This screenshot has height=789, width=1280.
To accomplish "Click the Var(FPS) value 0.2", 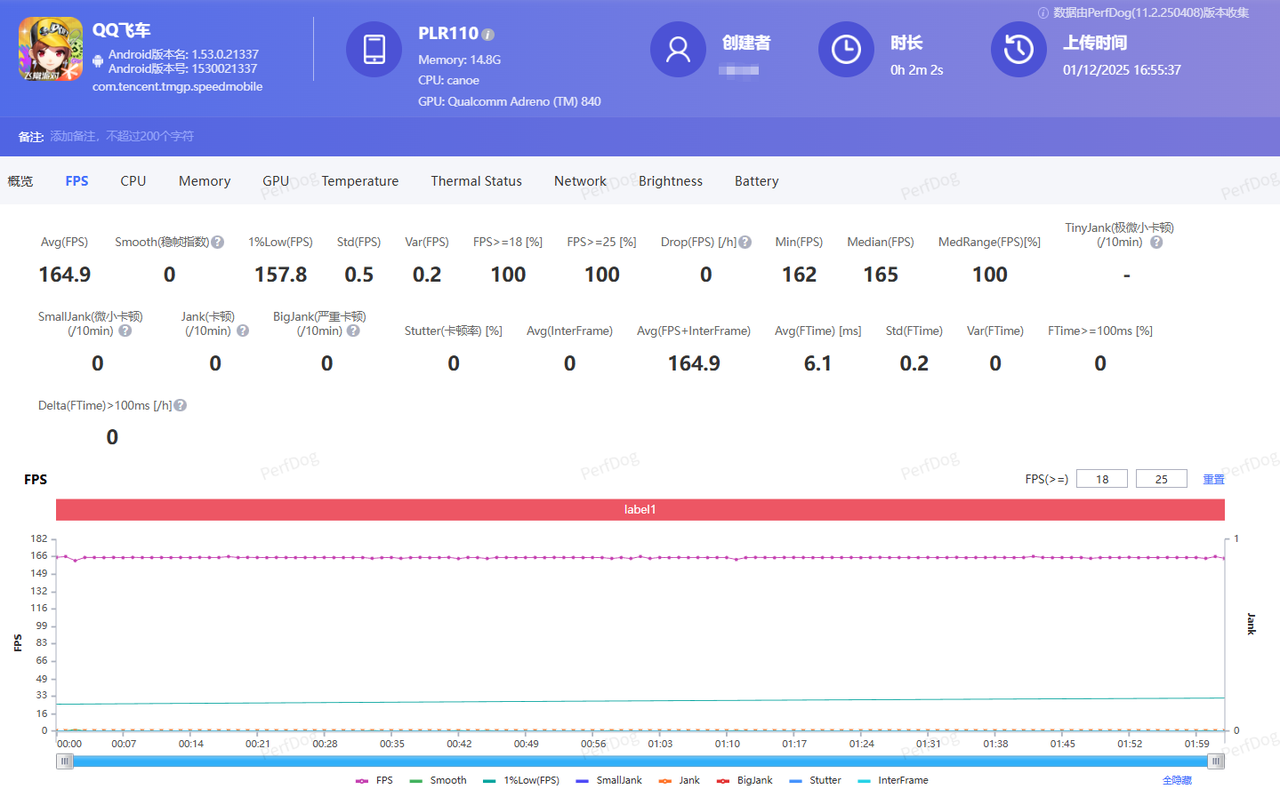I will (x=427, y=274).
